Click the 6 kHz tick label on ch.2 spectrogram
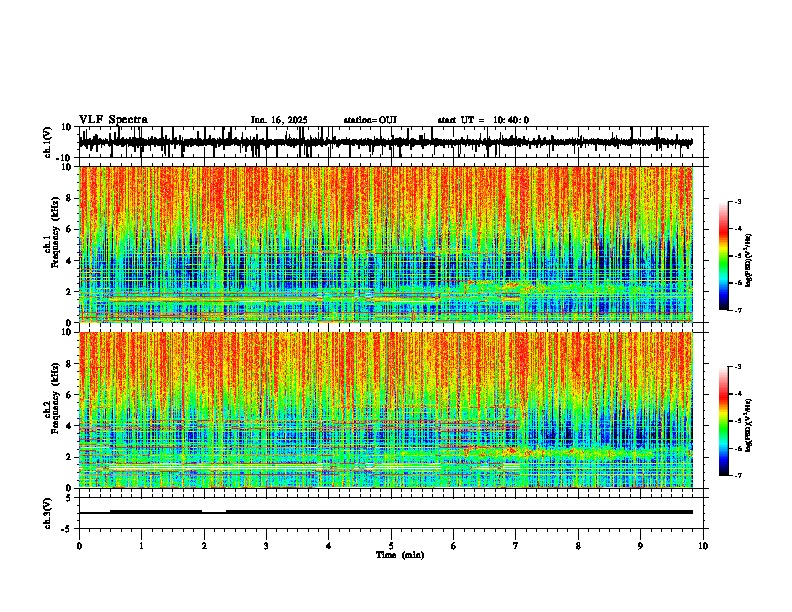Screen dimensions: 792x612 point(69,394)
